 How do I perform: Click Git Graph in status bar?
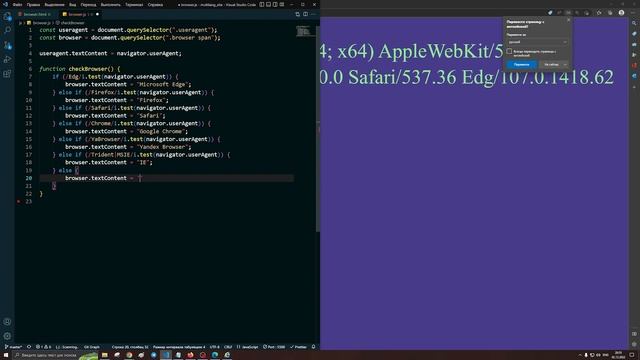[x=91, y=347]
